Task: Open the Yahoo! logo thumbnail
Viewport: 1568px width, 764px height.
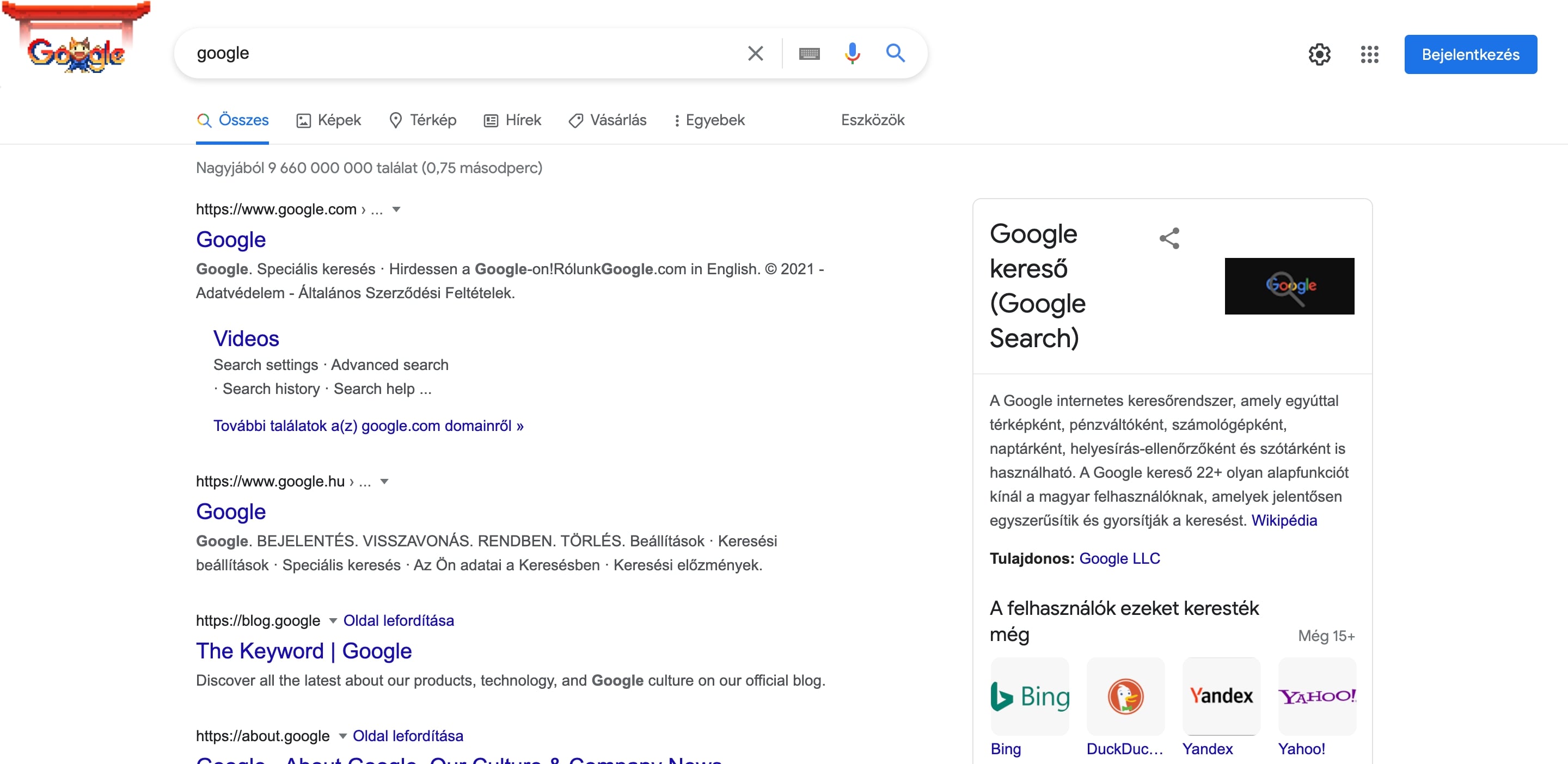Action: pos(1317,696)
